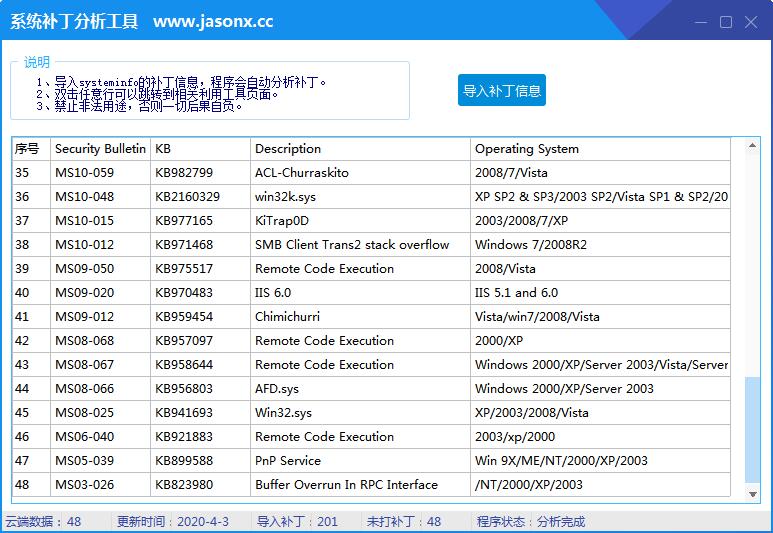Click the Description column header

[359, 149]
